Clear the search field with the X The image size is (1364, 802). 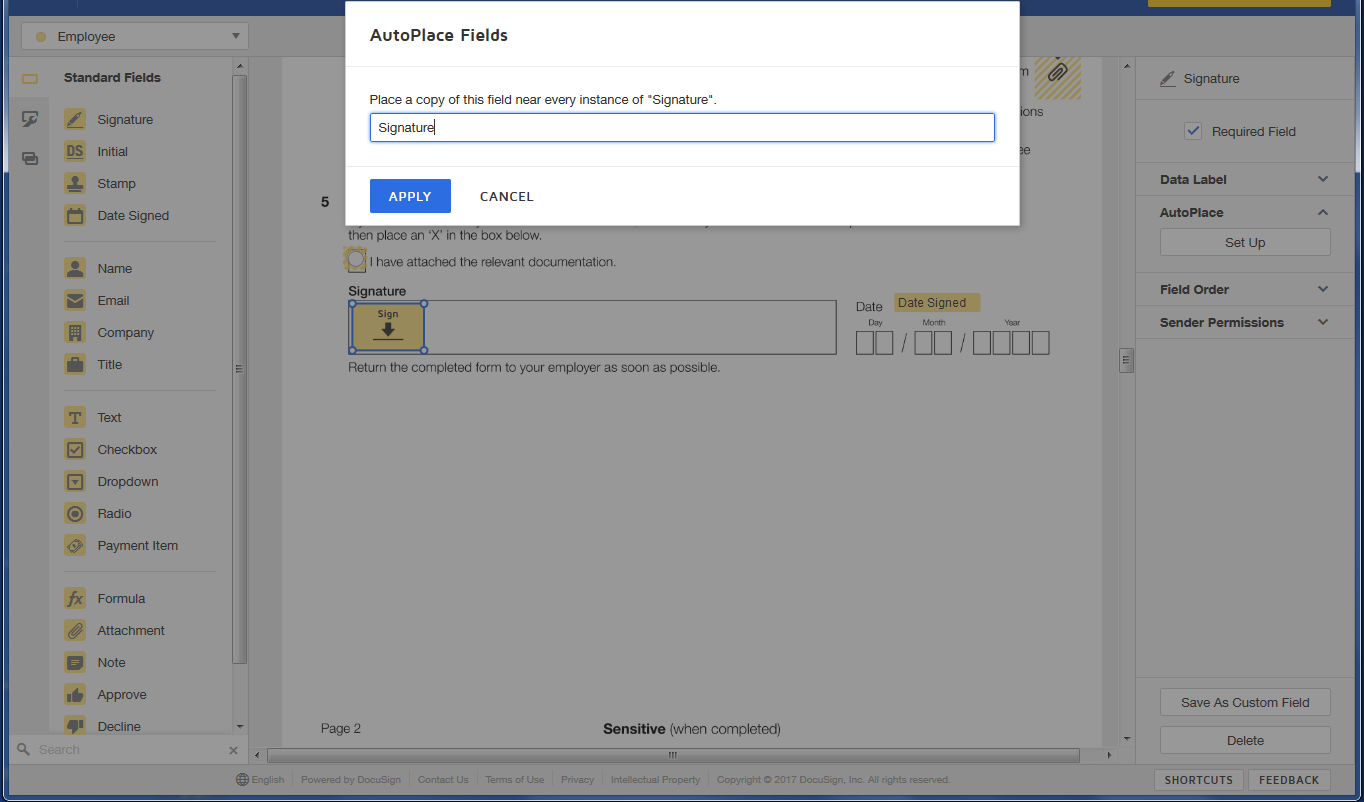click(x=233, y=749)
